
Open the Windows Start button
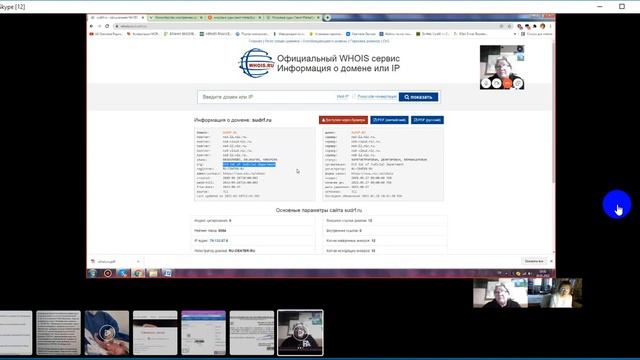point(92,273)
